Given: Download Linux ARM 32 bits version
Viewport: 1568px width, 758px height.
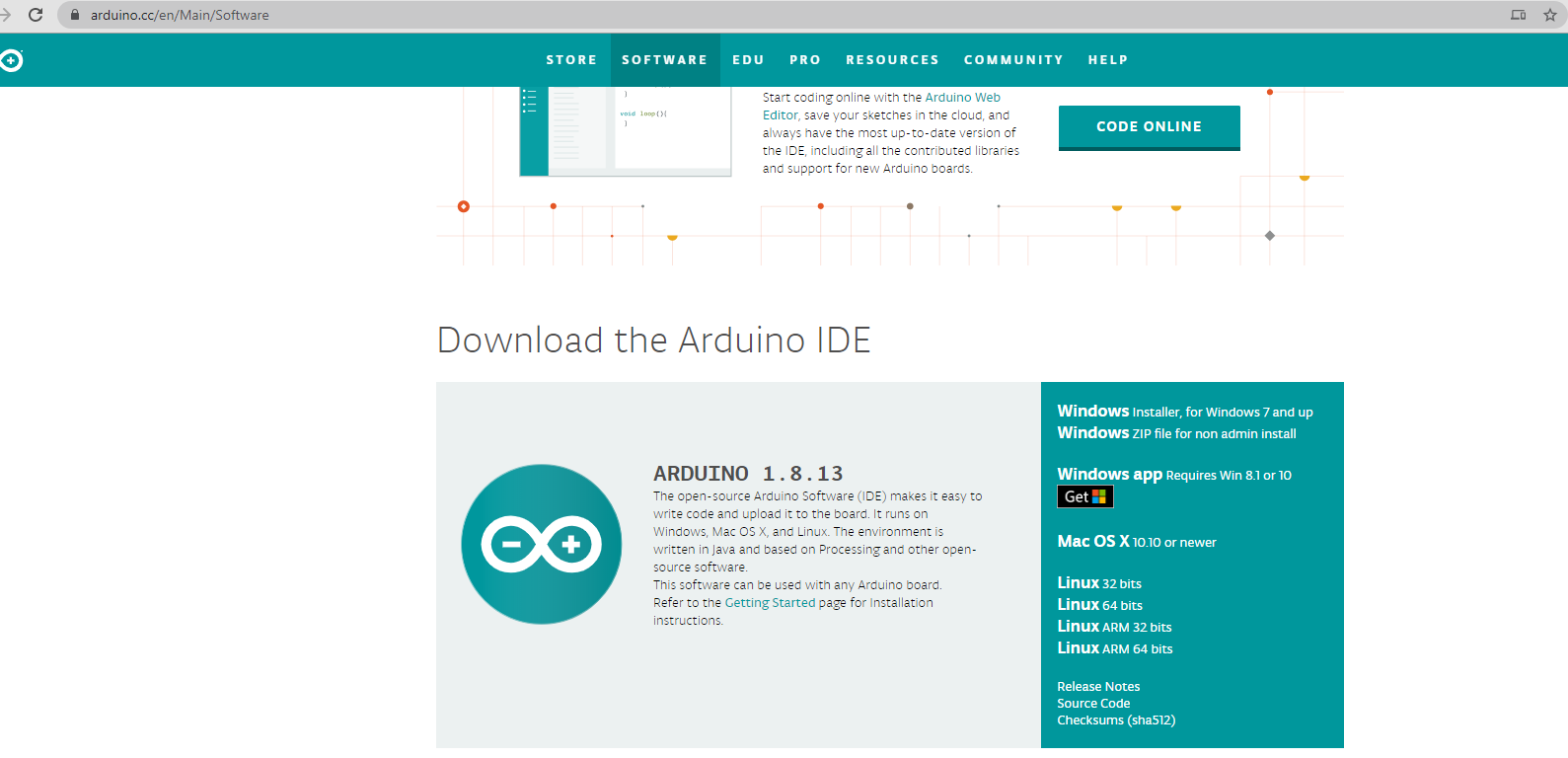Looking at the screenshot, I should (x=1115, y=627).
